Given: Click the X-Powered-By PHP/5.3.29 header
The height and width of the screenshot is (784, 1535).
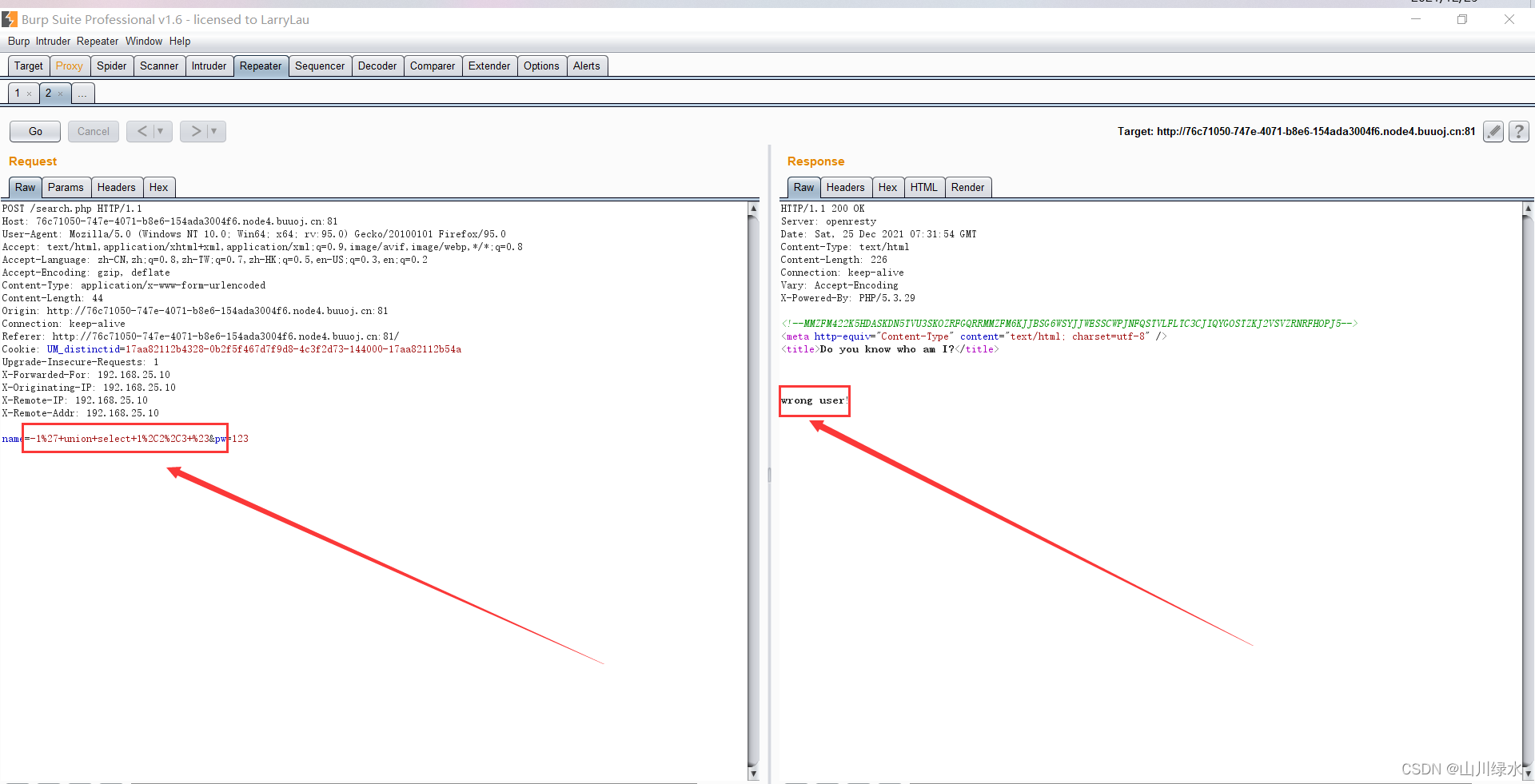Looking at the screenshot, I should [848, 298].
